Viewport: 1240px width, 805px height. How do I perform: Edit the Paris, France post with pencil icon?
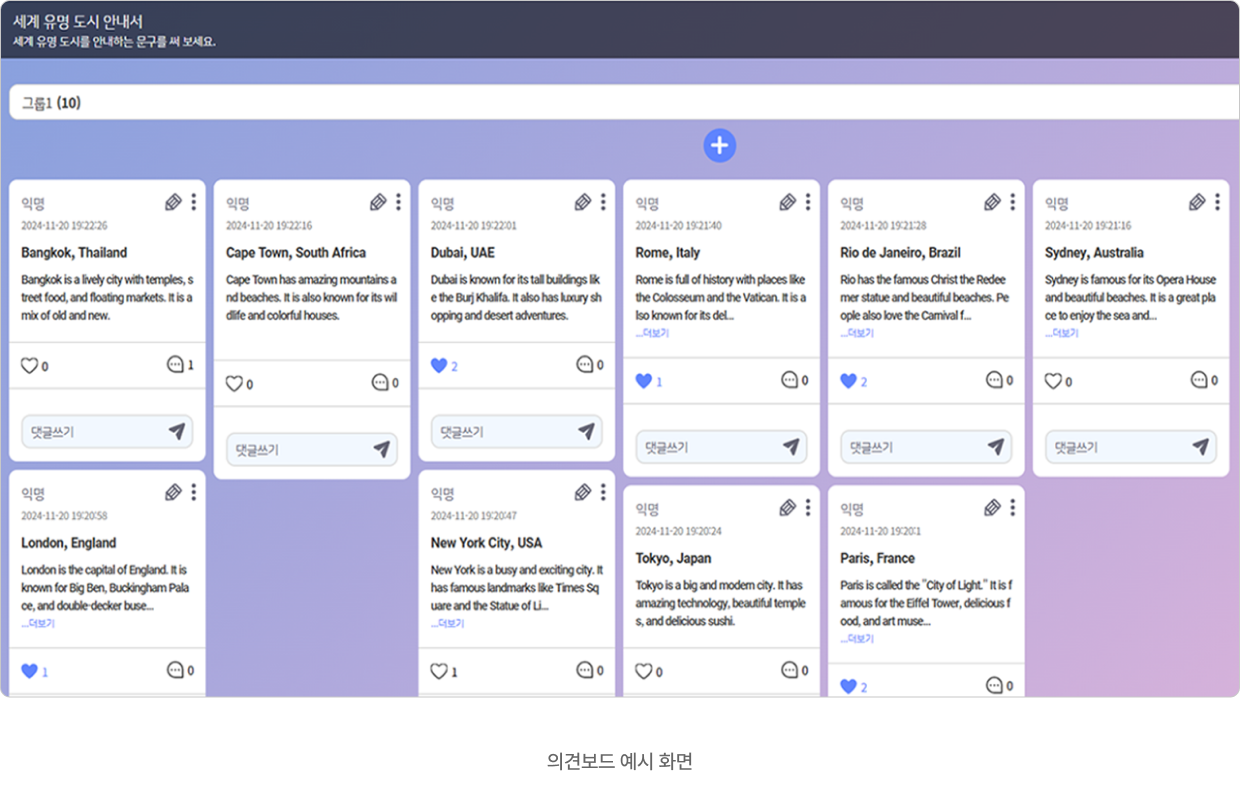pos(992,508)
